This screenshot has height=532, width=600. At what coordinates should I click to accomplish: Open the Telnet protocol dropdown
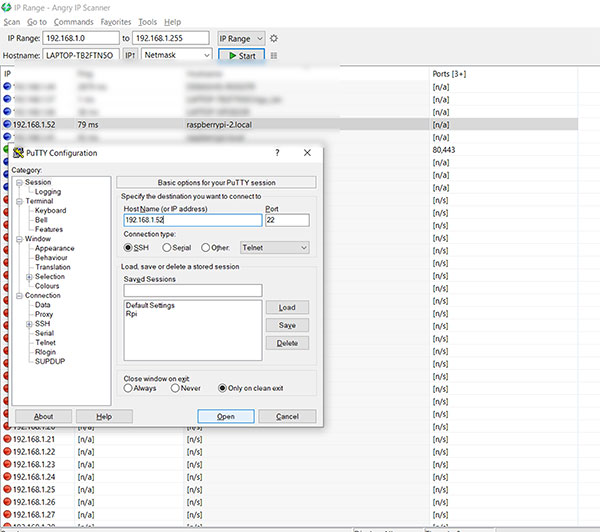point(274,248)
